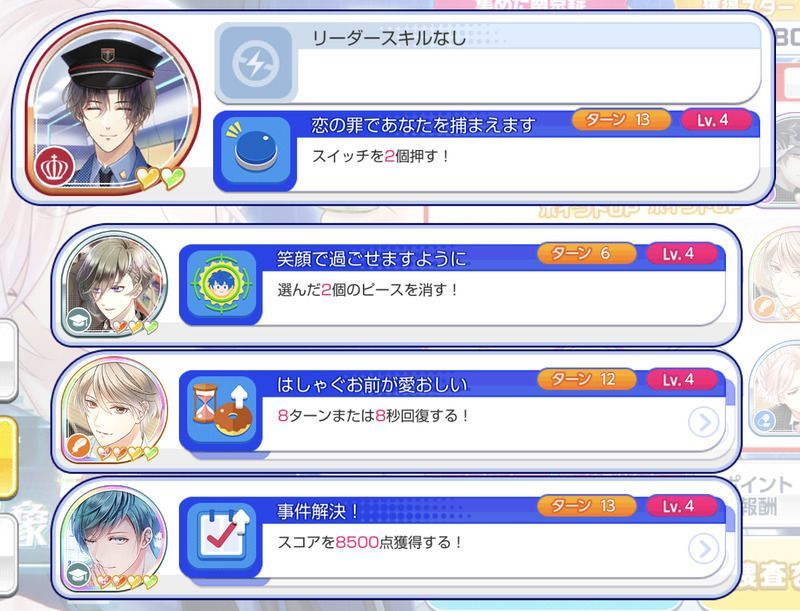This screenshot has height=611, width=800.
Task: Select the blue-haired winking character portrait
Action: [114, 538]
